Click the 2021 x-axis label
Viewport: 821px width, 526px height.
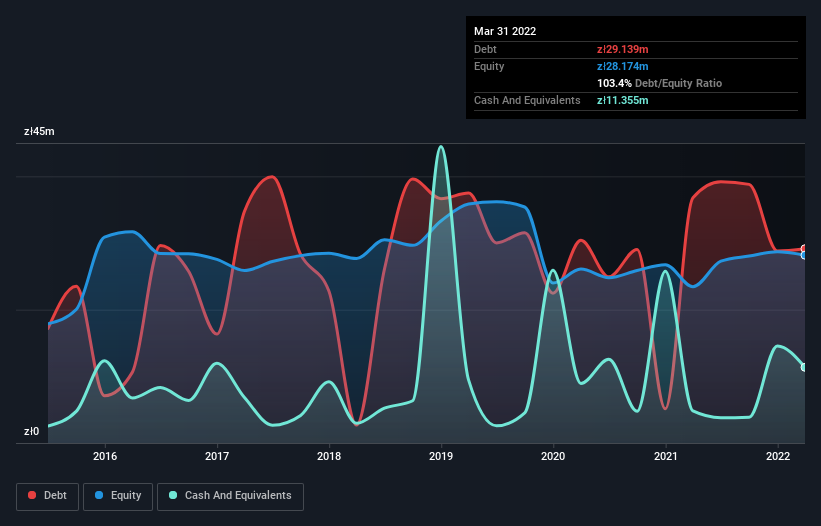click(665, 456)
